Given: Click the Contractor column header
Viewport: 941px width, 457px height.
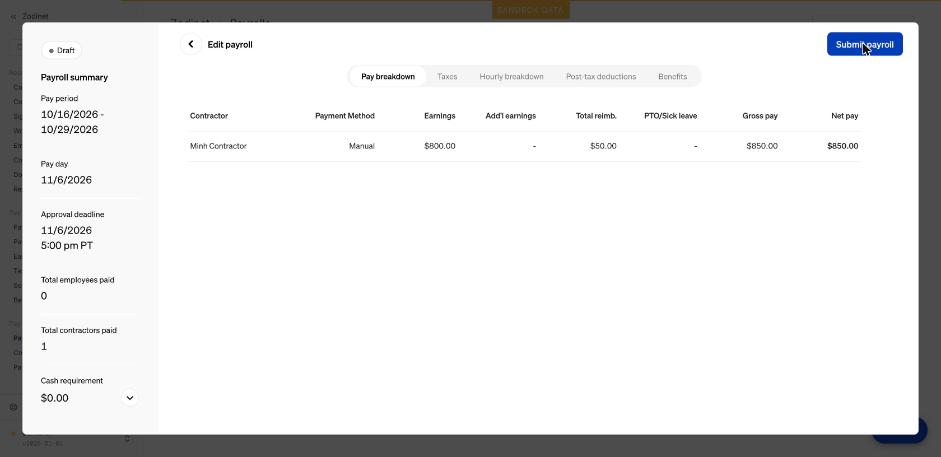Looking at the screenshot, I should point(209,116).
